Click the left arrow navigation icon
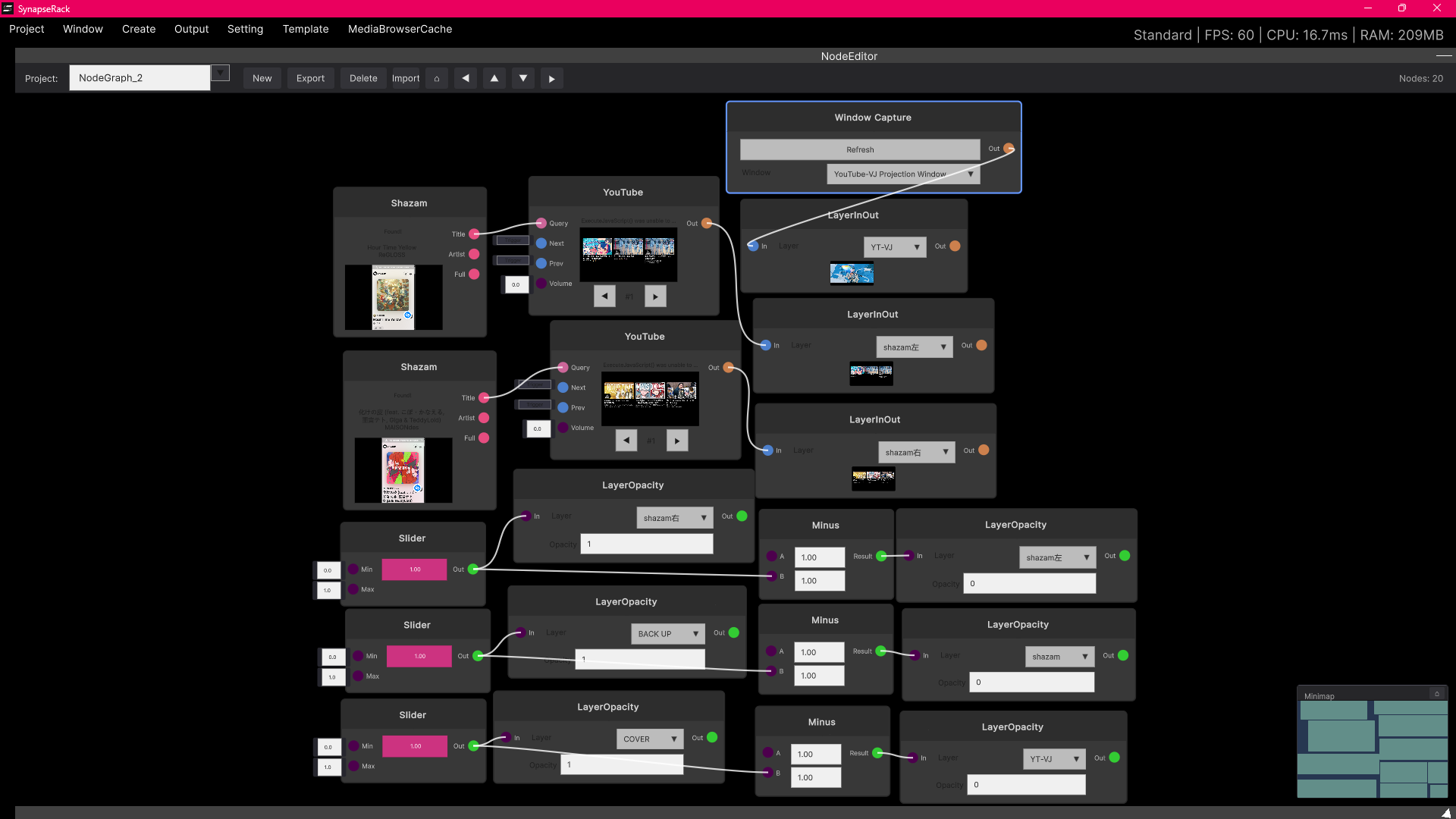The image size is (1456, 819). tap(466, 78)
